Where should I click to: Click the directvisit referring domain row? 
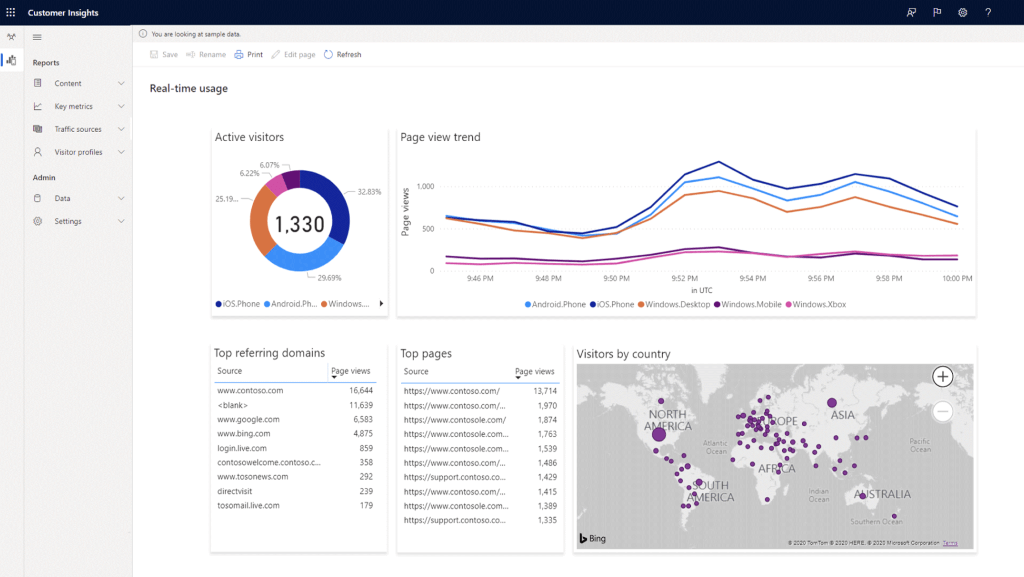295,491
